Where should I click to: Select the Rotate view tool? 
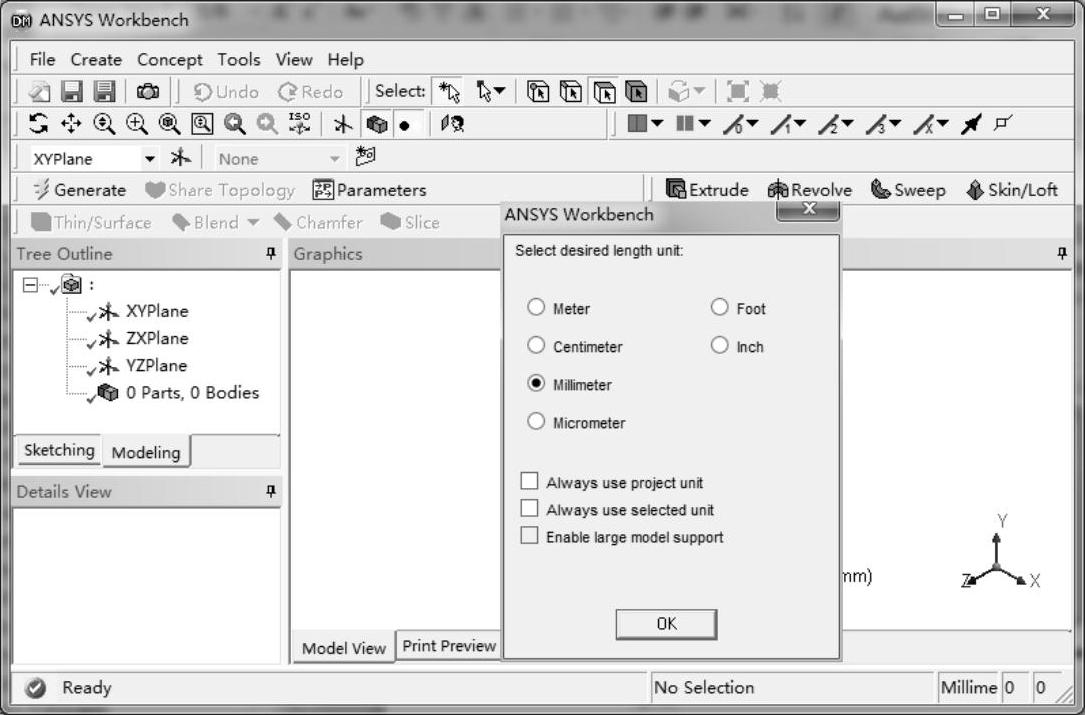(39, 125)
